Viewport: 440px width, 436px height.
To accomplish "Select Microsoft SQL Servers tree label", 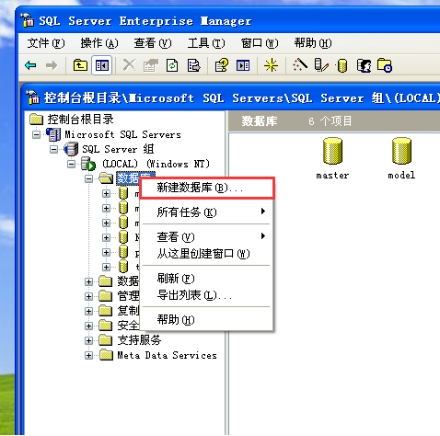I will pos(123,134).
